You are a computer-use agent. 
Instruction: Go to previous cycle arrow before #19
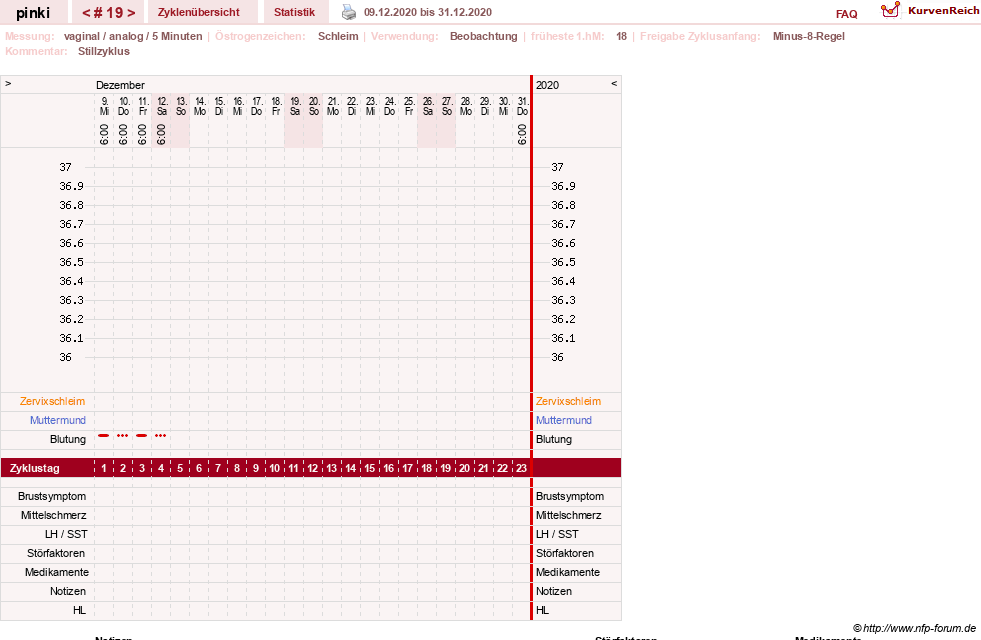coord(86,13)
